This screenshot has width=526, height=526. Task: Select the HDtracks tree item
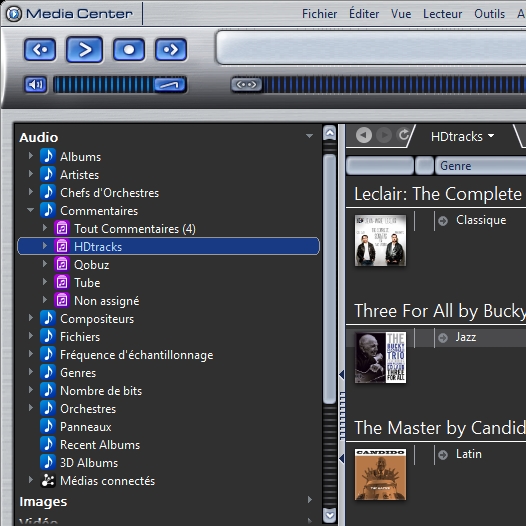tap(168, 246)
